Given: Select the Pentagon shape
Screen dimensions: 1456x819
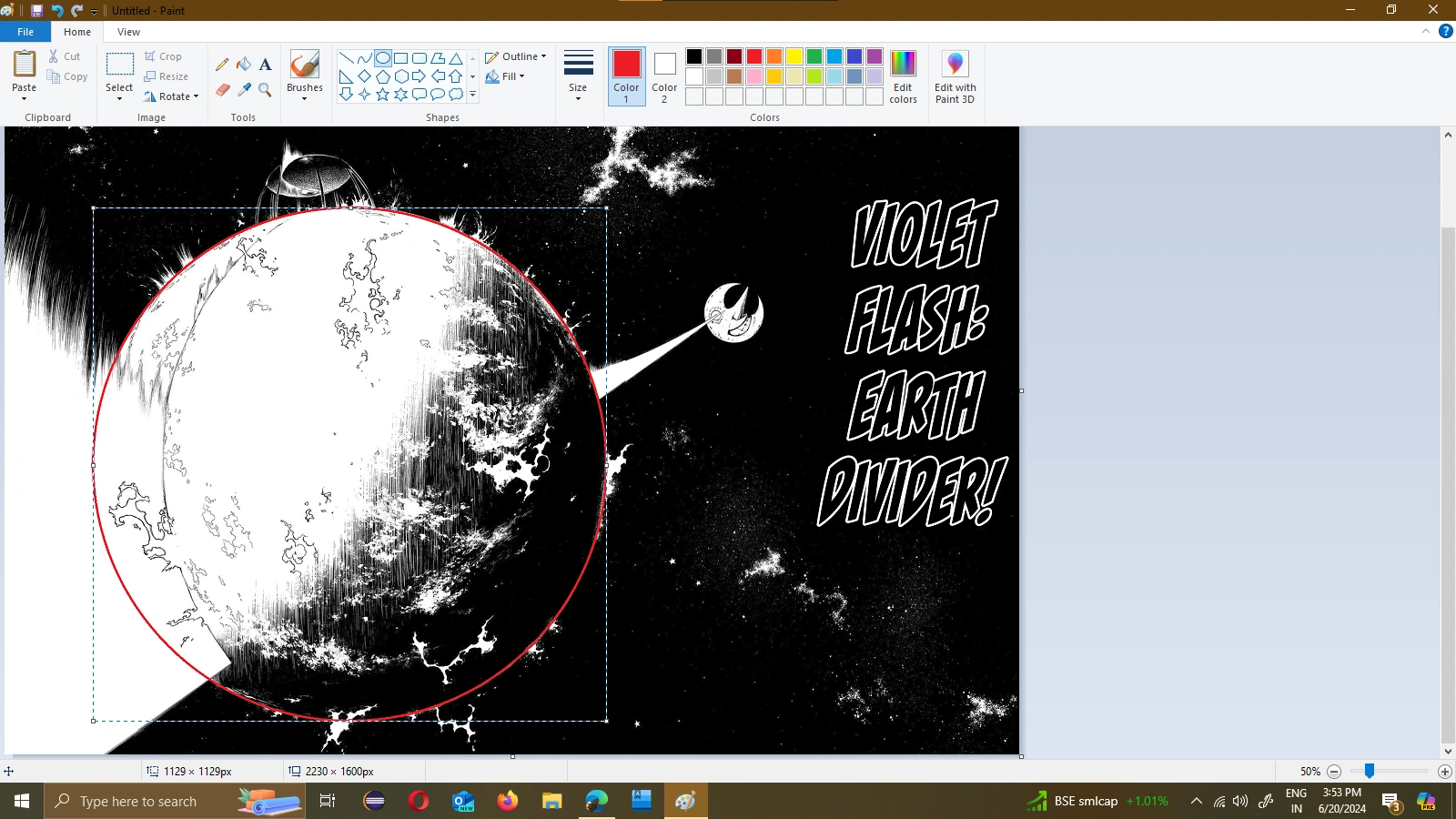Looking at the screenshot, I should coord(383,76).
